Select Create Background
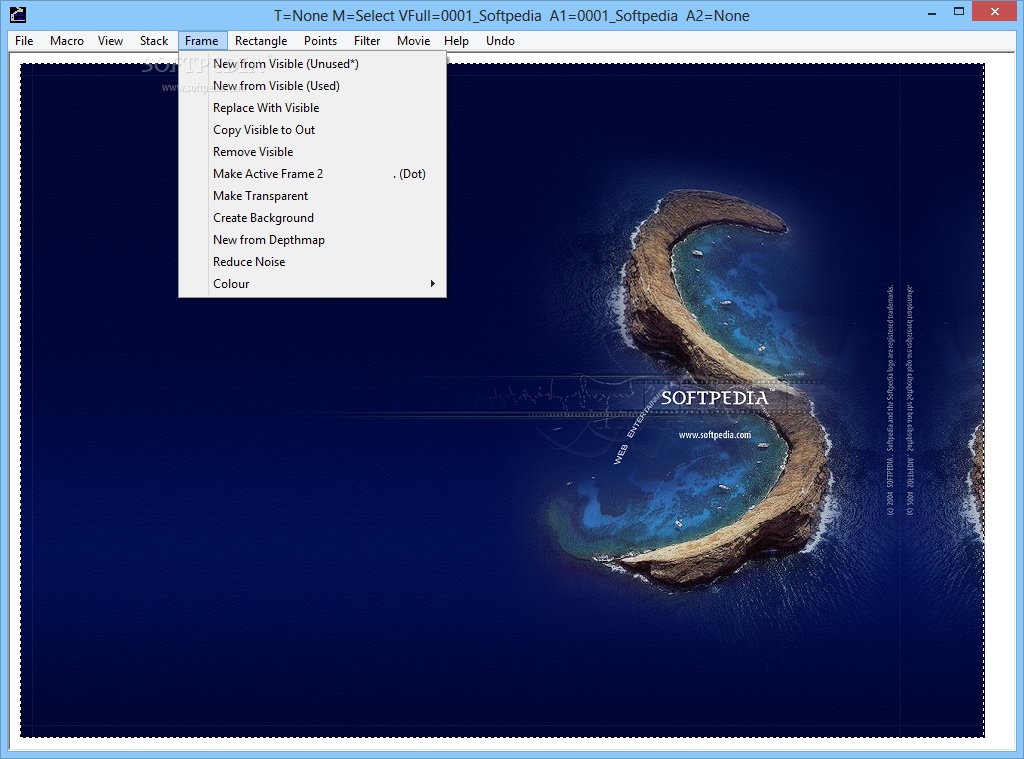This screenshot has height=759, width=1024. [x=312, y=218]
